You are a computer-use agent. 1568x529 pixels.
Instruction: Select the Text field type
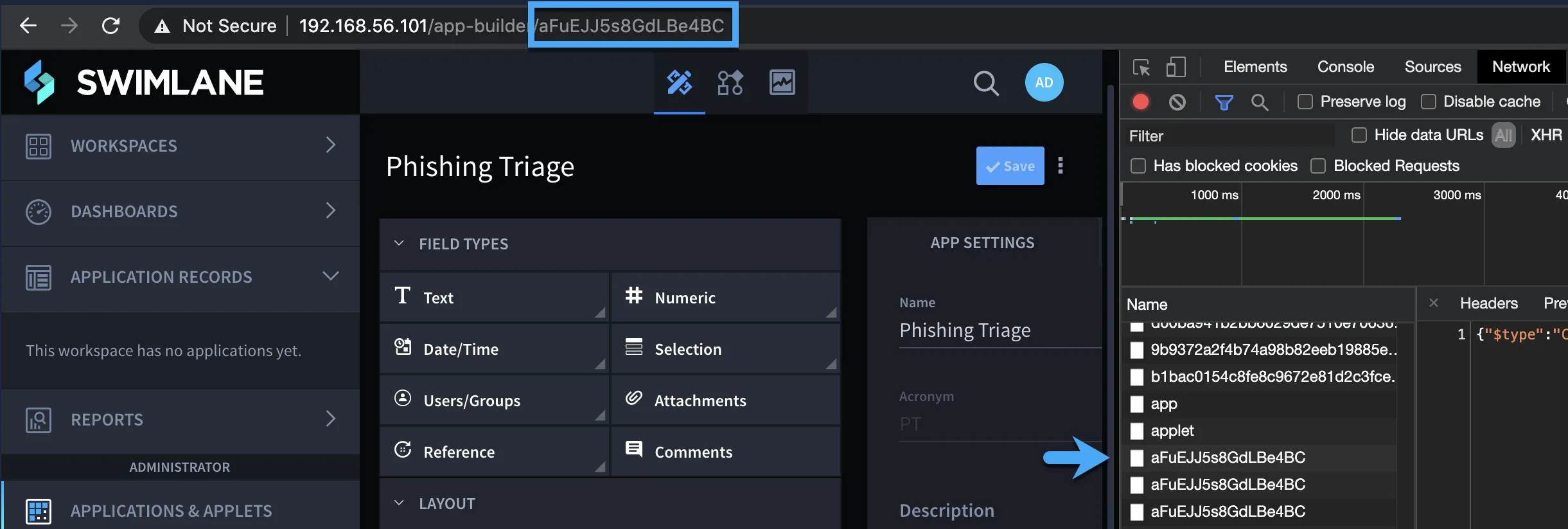tap(494, 297)
